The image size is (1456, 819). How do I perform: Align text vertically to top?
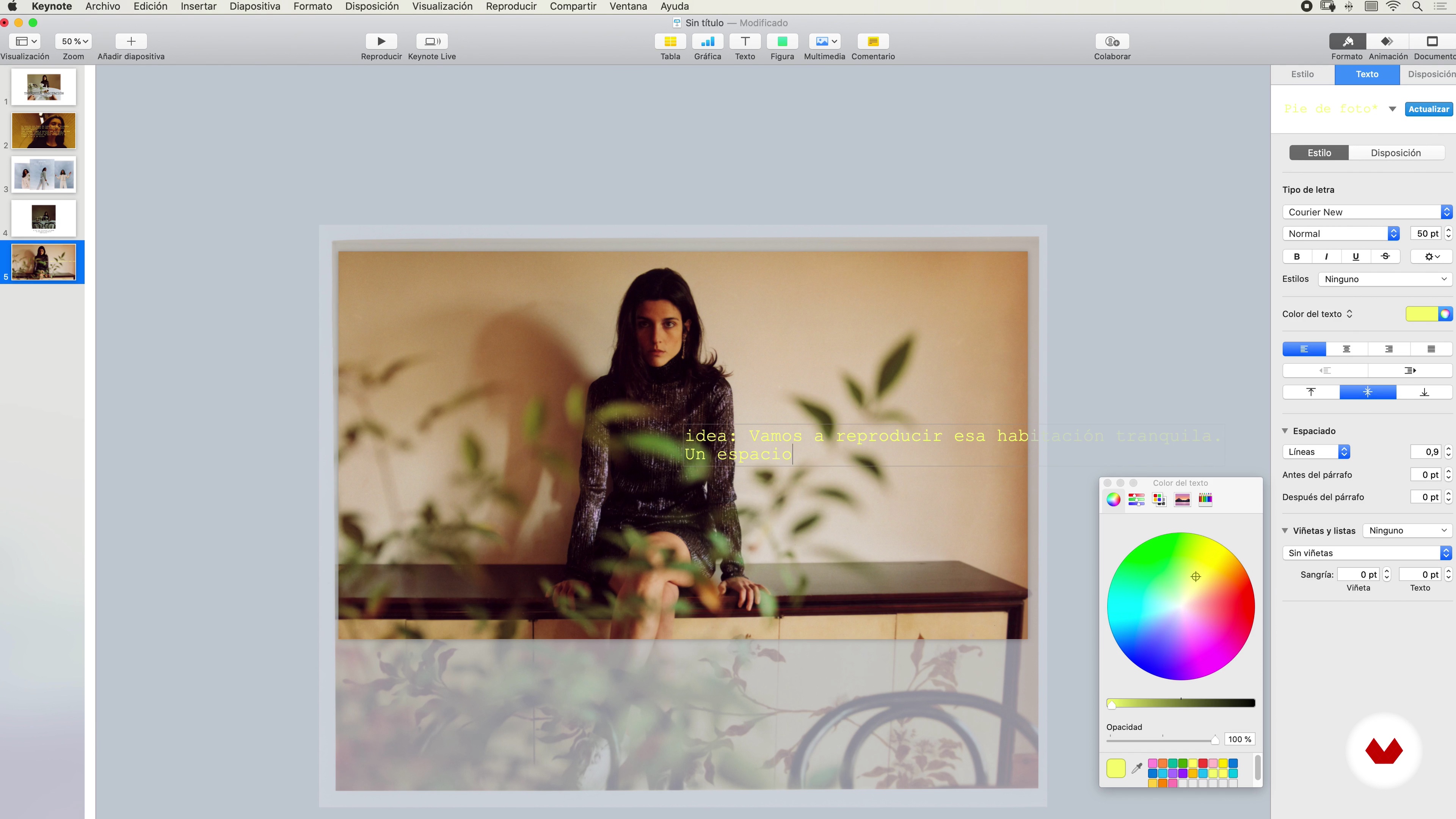coord(1311,392)
